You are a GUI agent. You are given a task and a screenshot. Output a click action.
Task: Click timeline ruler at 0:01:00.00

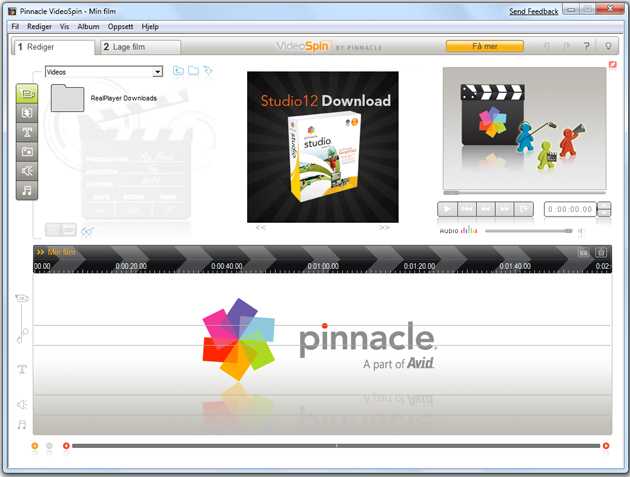323,266
